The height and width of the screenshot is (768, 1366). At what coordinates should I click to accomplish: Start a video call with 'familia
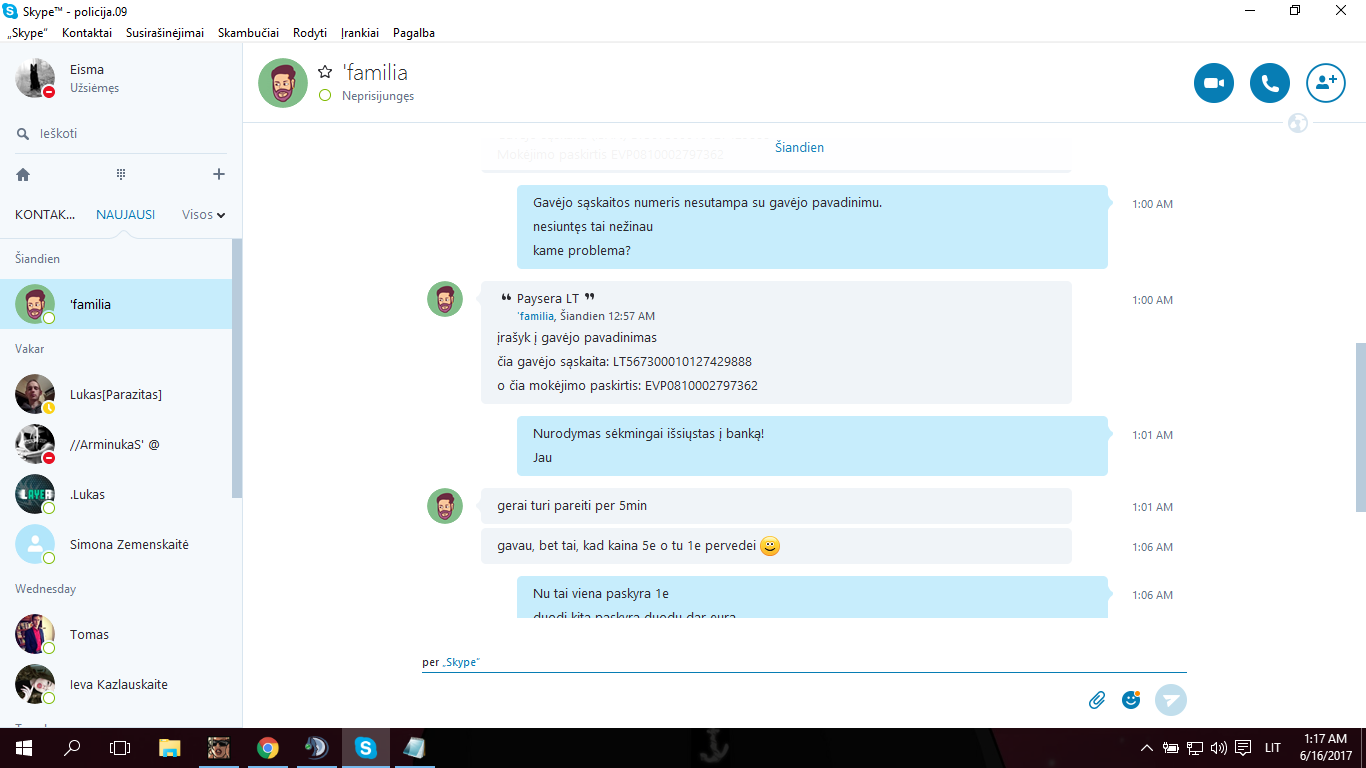1214,83
